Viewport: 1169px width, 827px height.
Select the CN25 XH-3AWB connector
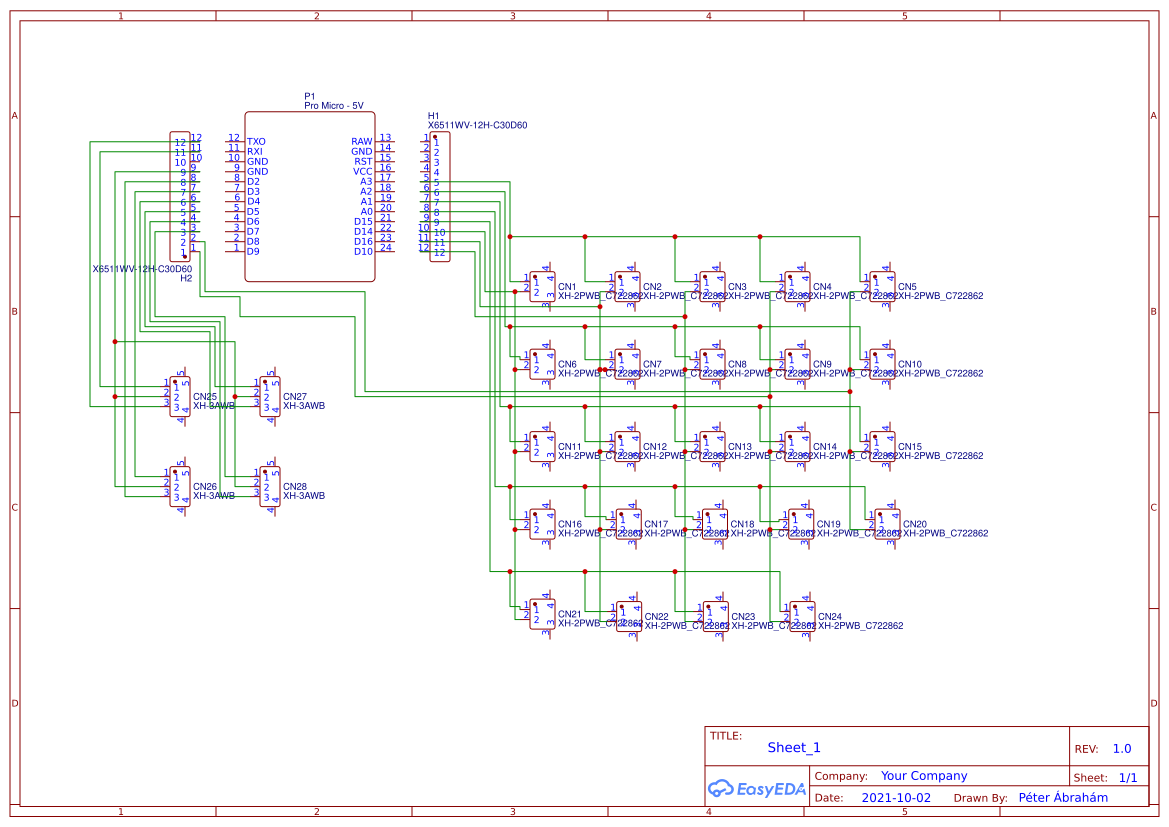(x=178, y=397)
